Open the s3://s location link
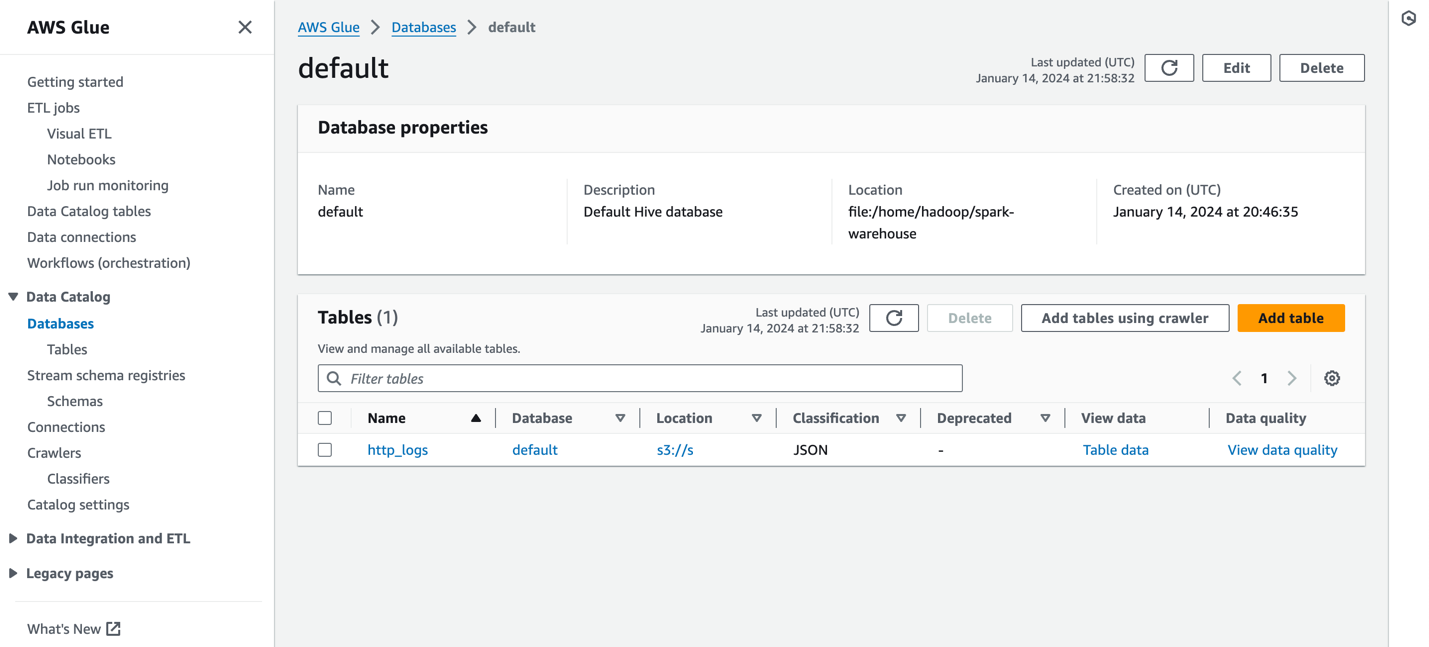Screen dimensions: 1429x647 [x=675, y=450]
